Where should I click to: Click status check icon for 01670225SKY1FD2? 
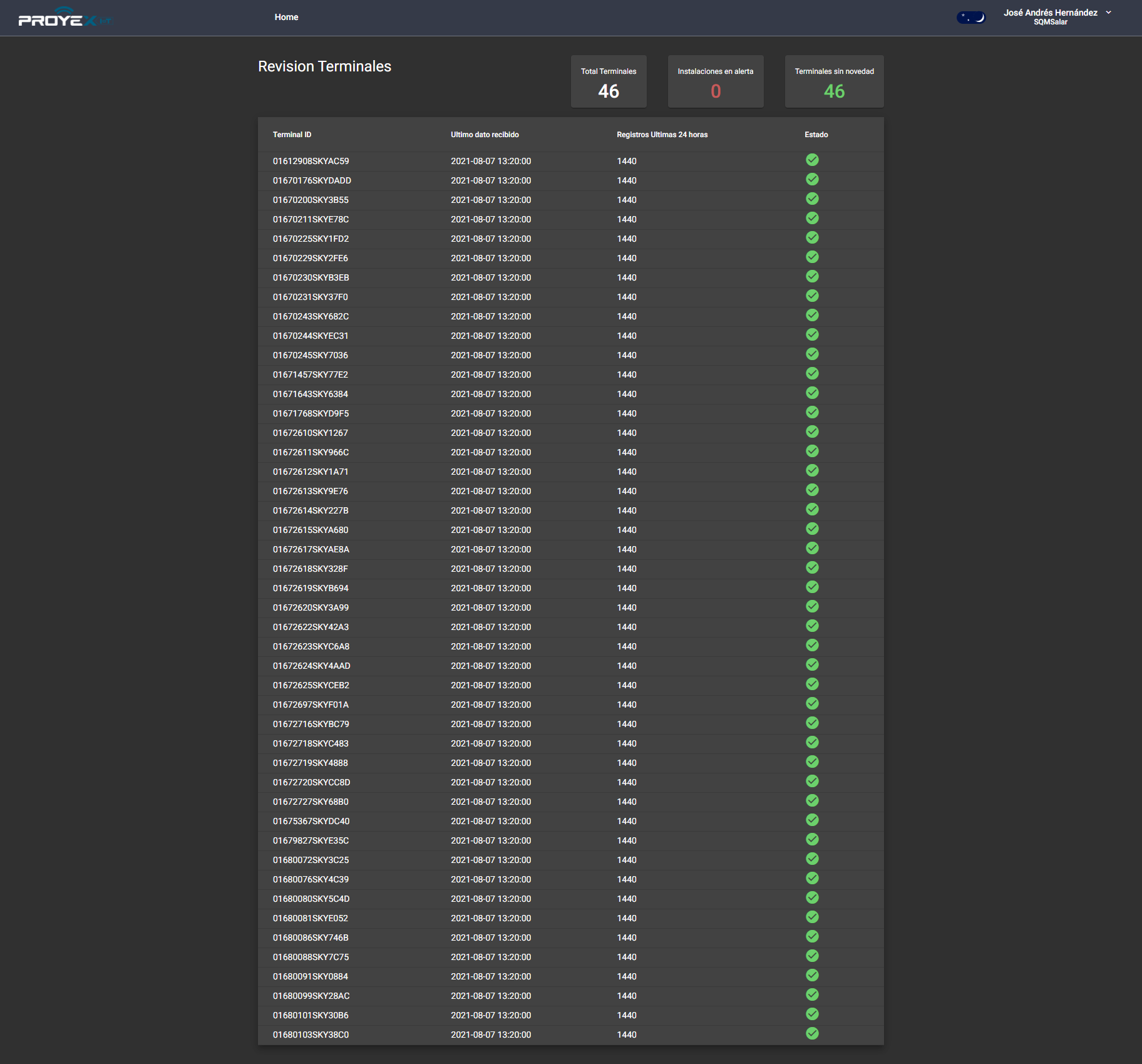point(812,237)
